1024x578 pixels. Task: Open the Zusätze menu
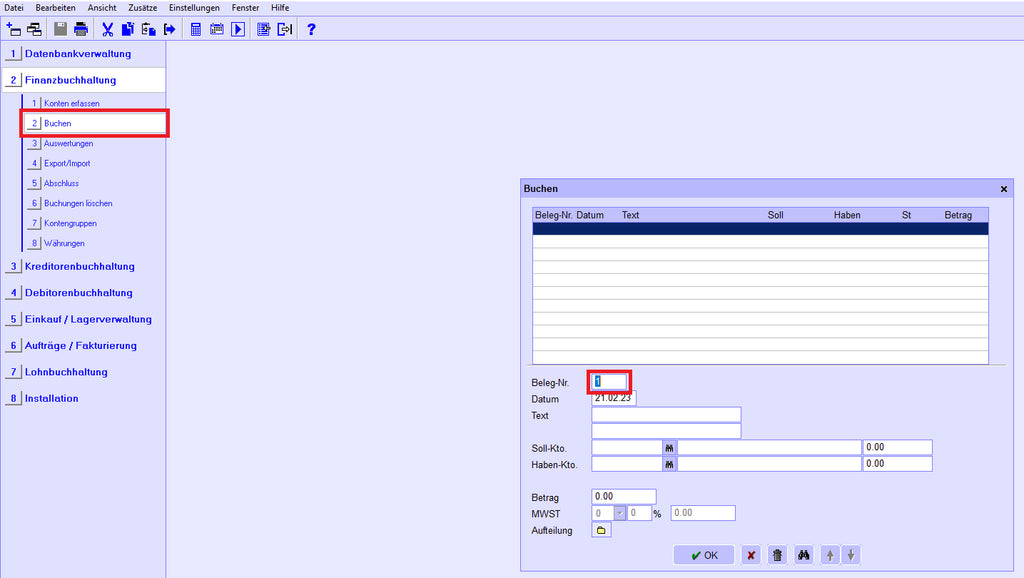[142, 7]
